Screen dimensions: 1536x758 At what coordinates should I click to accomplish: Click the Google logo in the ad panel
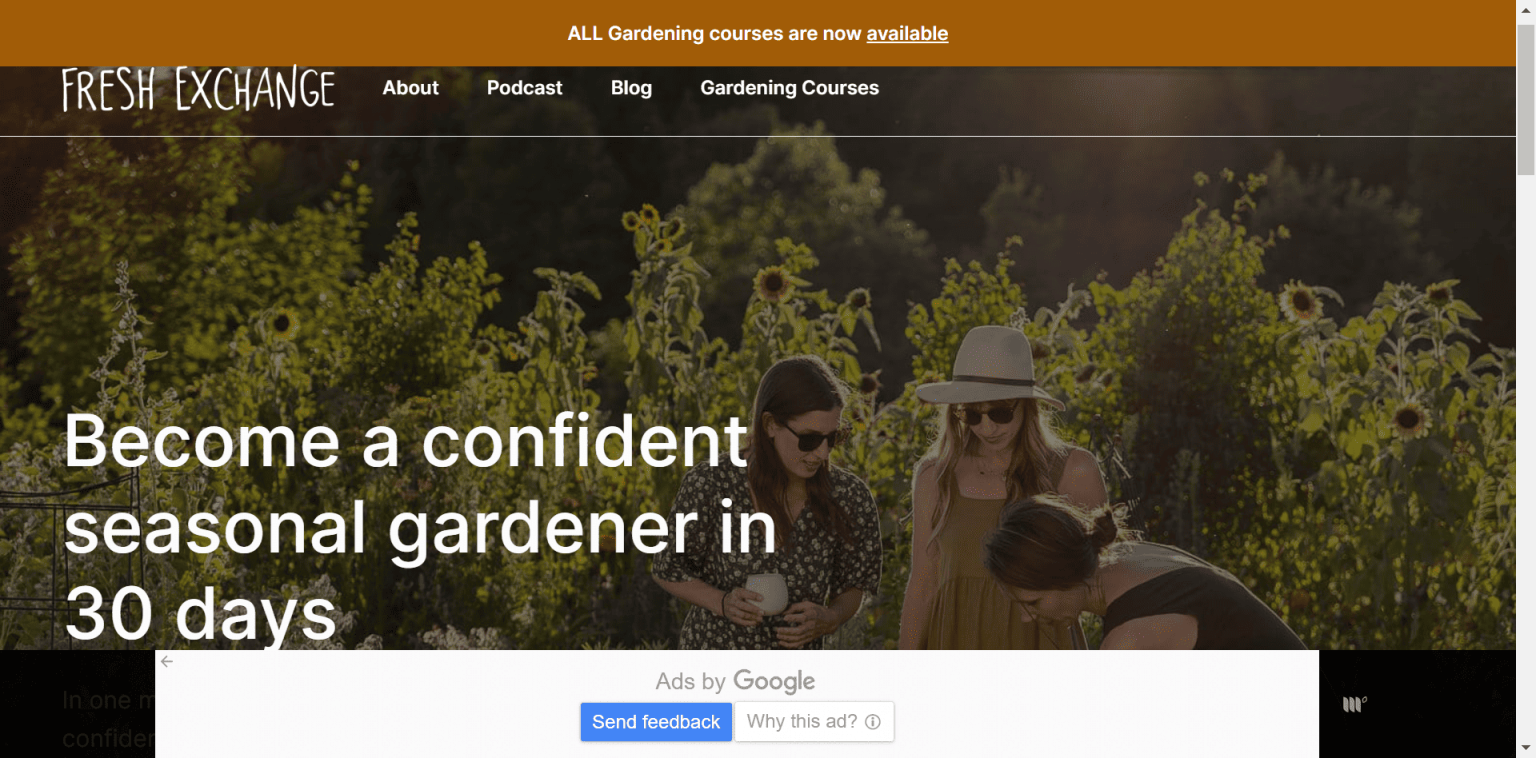[774, 681]
